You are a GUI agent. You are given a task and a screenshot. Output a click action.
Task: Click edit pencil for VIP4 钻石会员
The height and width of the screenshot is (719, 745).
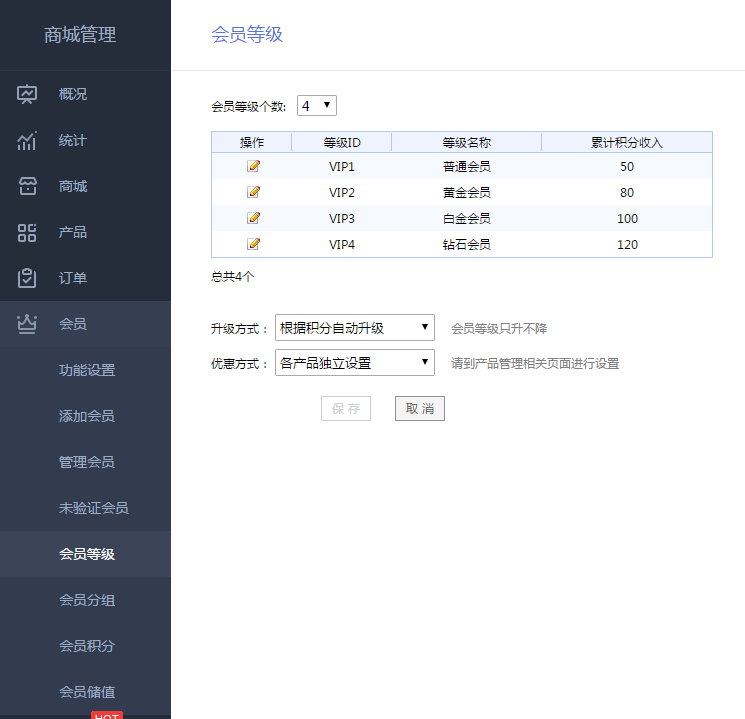pyautogui.click(x=253, y=244)
